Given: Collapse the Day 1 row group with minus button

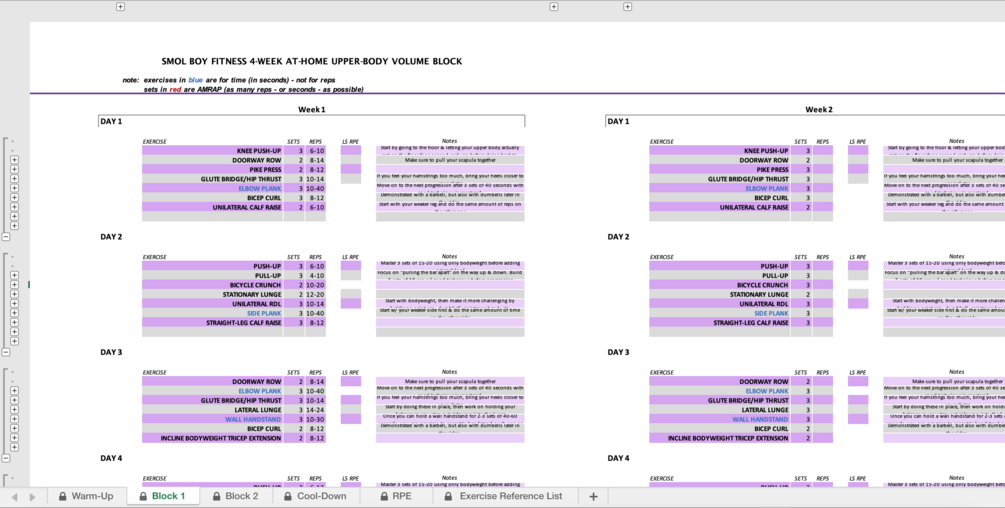Looking at the screenshot, I should pyautogui.click(x=6, y=236).
